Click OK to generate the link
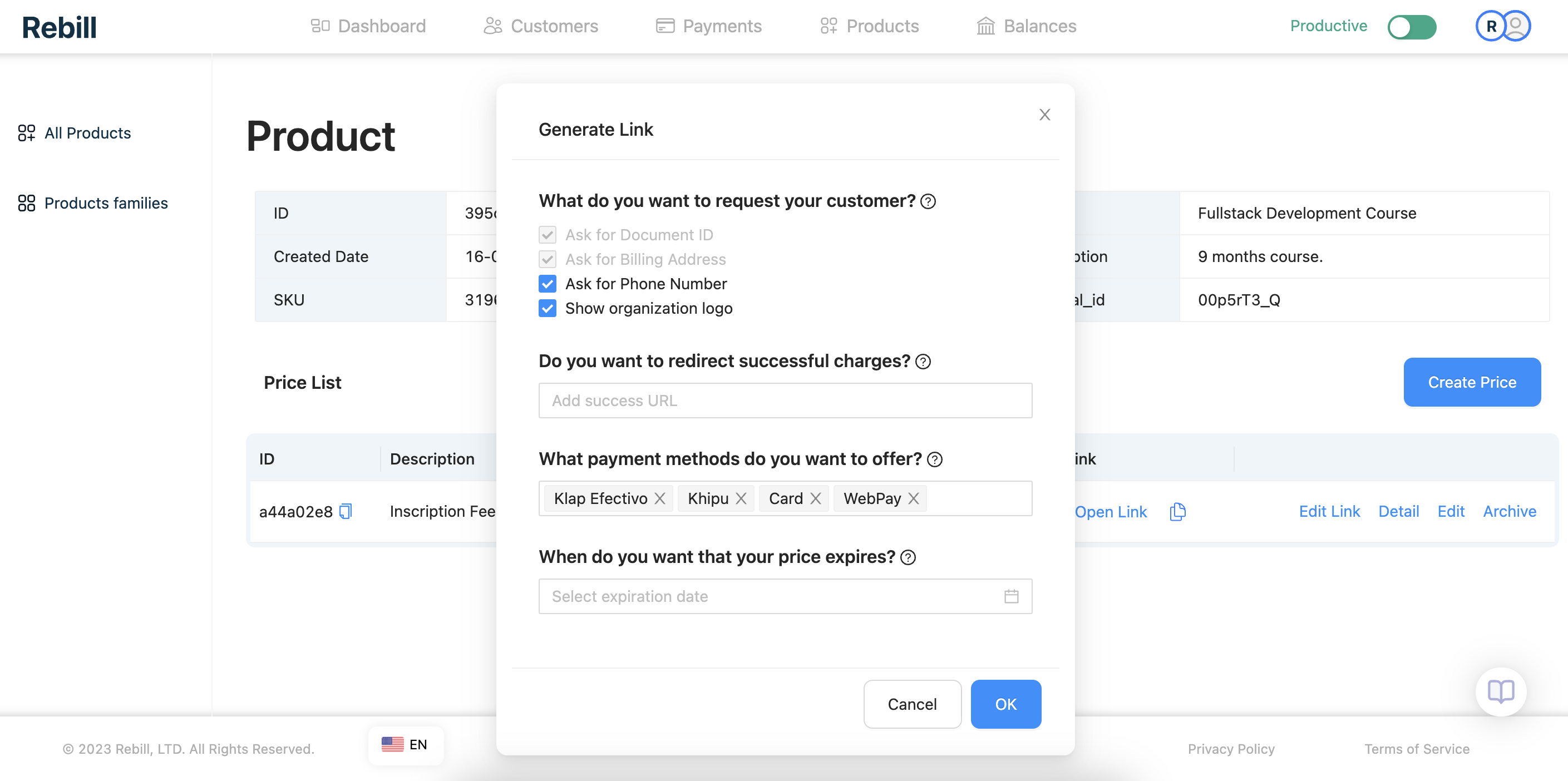Image resolution: width=1568 pixels, height=781 pixels. click(x=1005, y=704)
